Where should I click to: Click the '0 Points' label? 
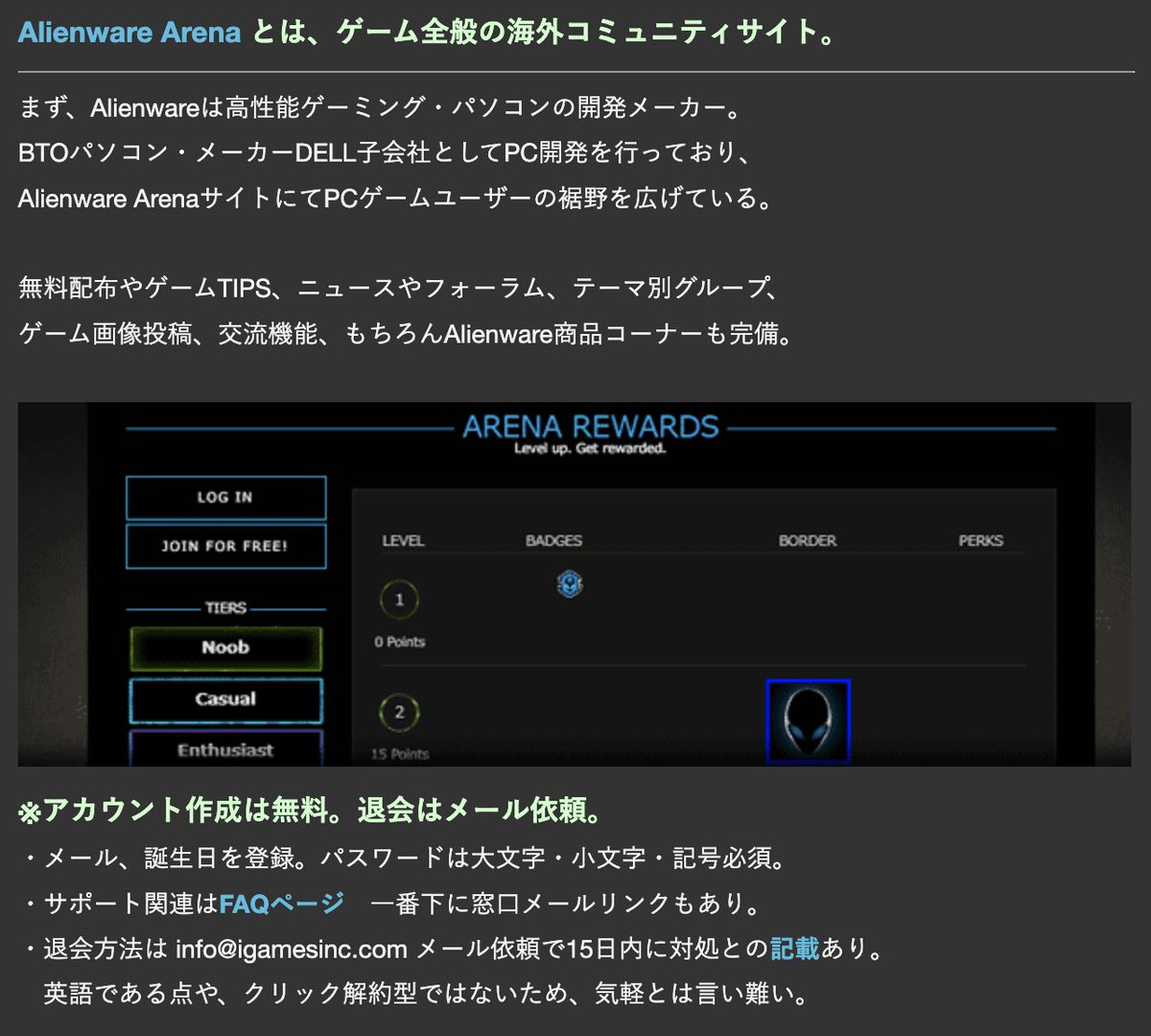coord(400,642)
